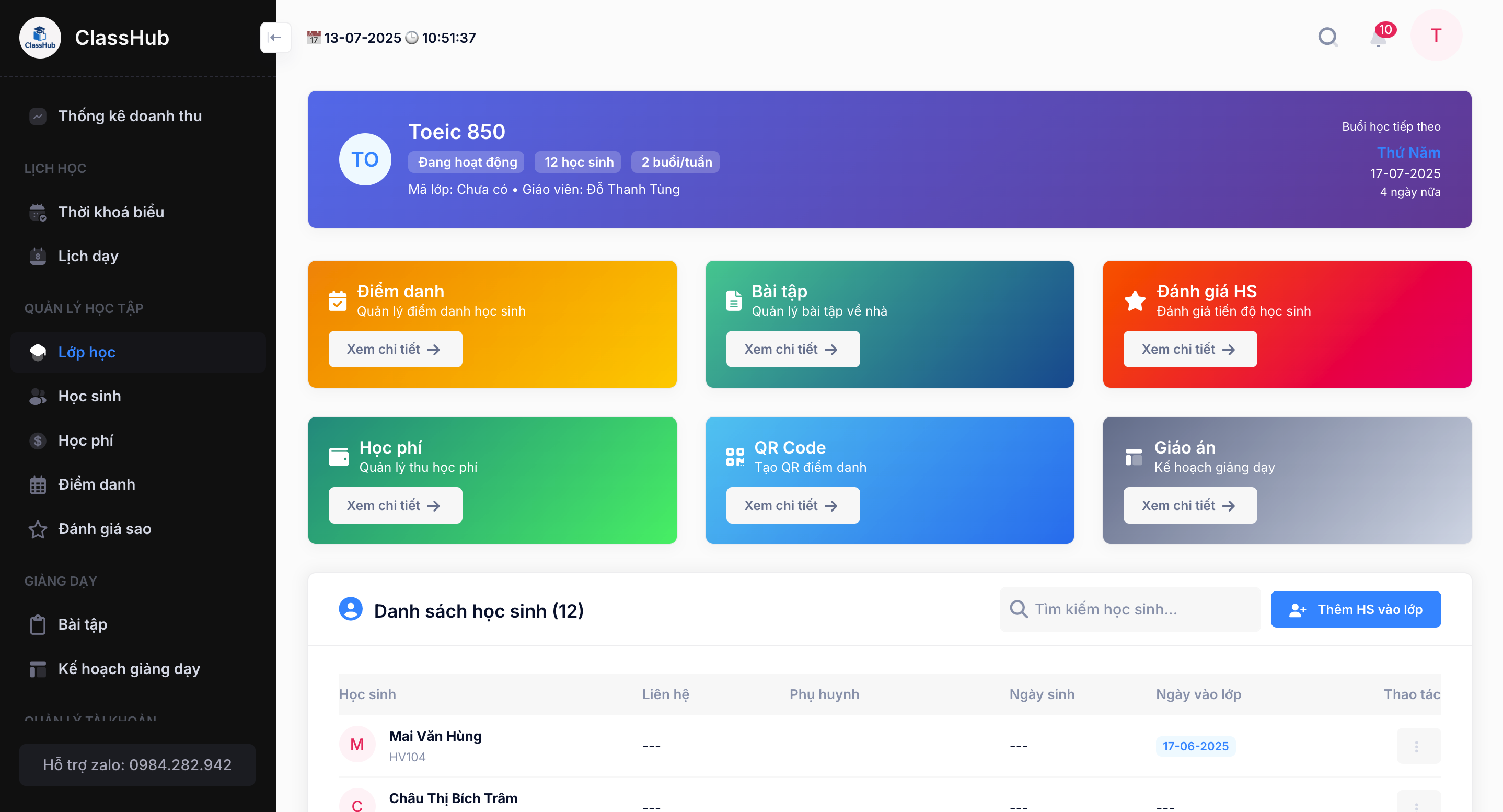Open Lịch dạy in sidebar
The width and height of the screenshot is (1503, 812).
[88, 256]
